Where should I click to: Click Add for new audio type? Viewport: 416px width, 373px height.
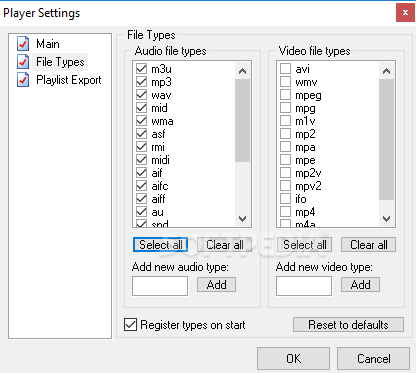[216, 285]
